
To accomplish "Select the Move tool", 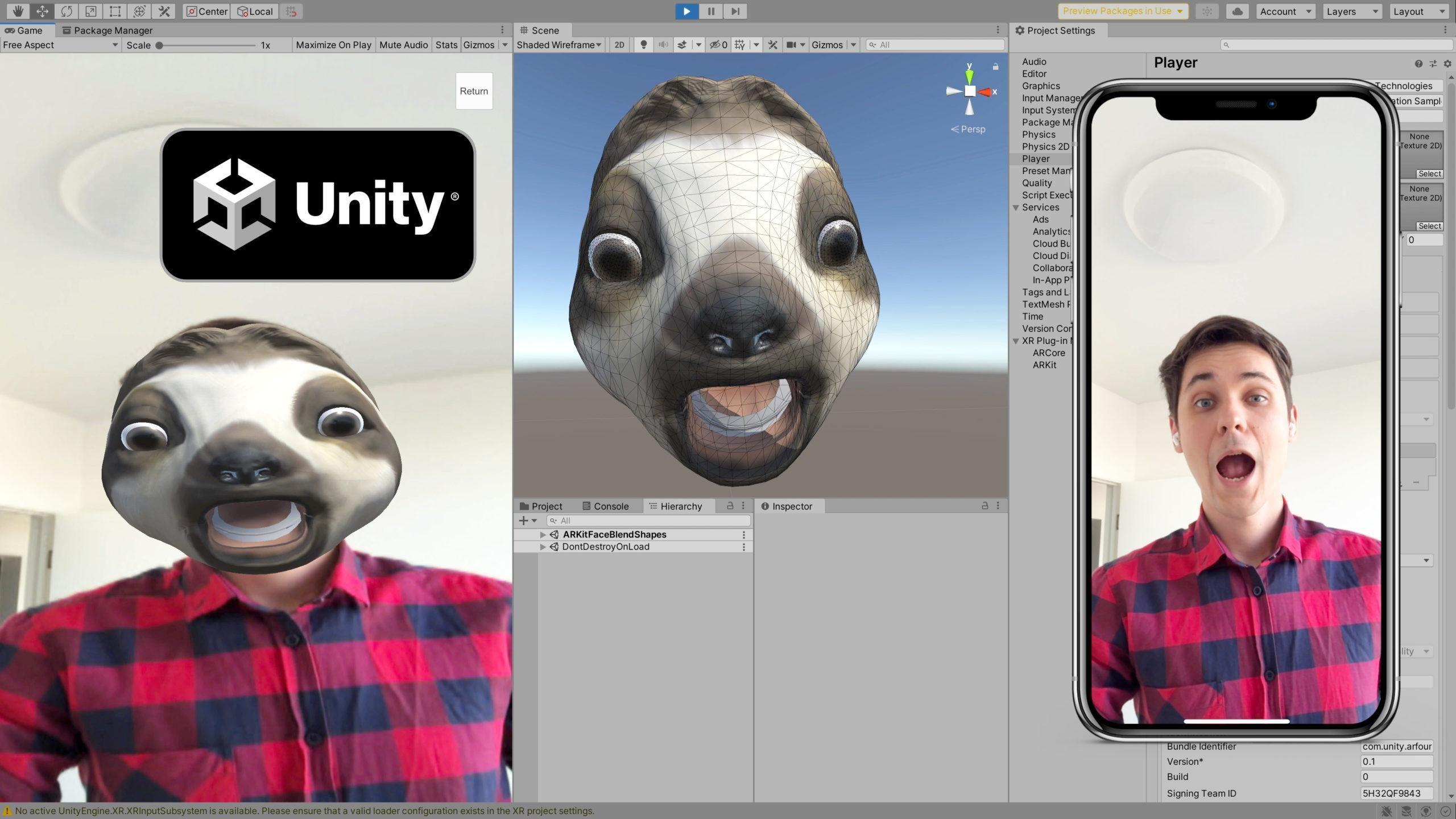I will tap(41, 11).
